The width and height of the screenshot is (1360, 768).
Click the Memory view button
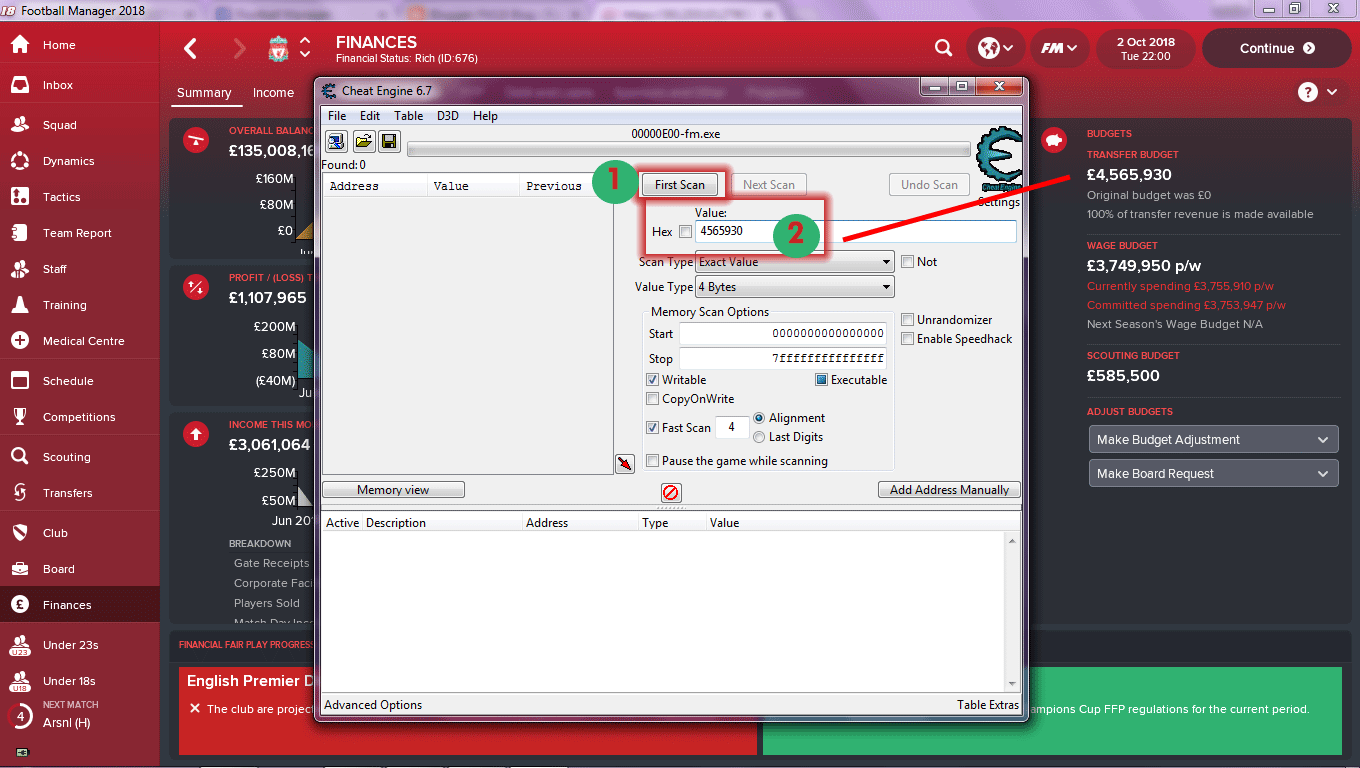point(393,490)
